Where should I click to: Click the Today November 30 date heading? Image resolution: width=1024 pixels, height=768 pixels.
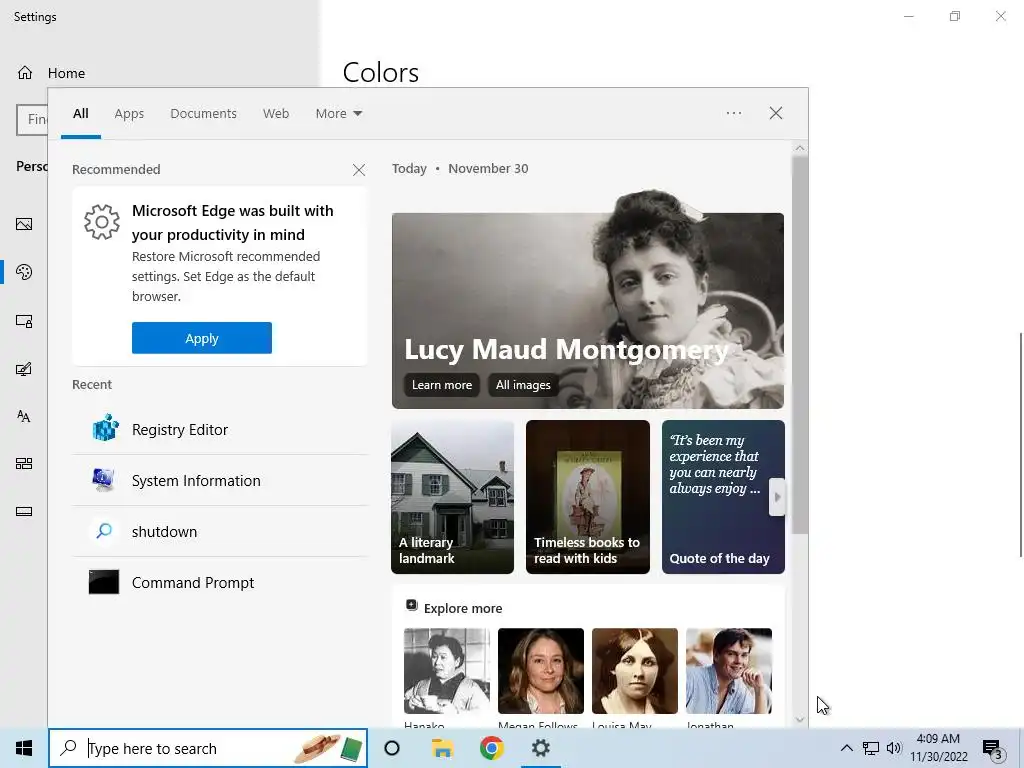pos(460,168)
